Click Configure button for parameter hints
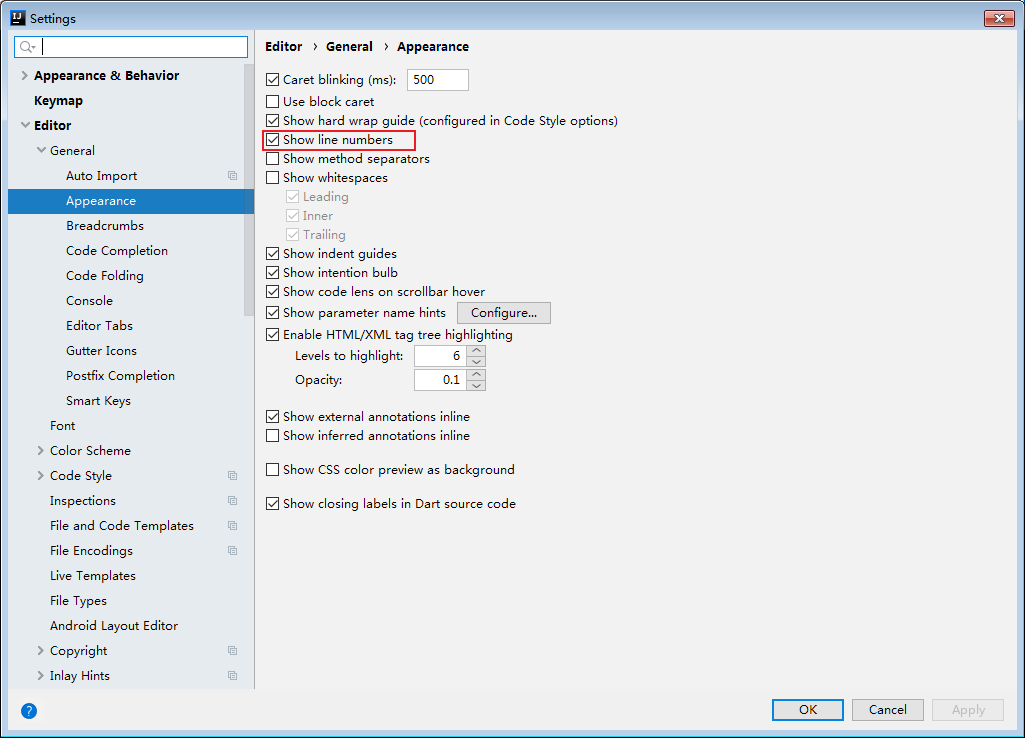Image resolution: width=1025 pixels, height=738 pixels. click(504, 312)
